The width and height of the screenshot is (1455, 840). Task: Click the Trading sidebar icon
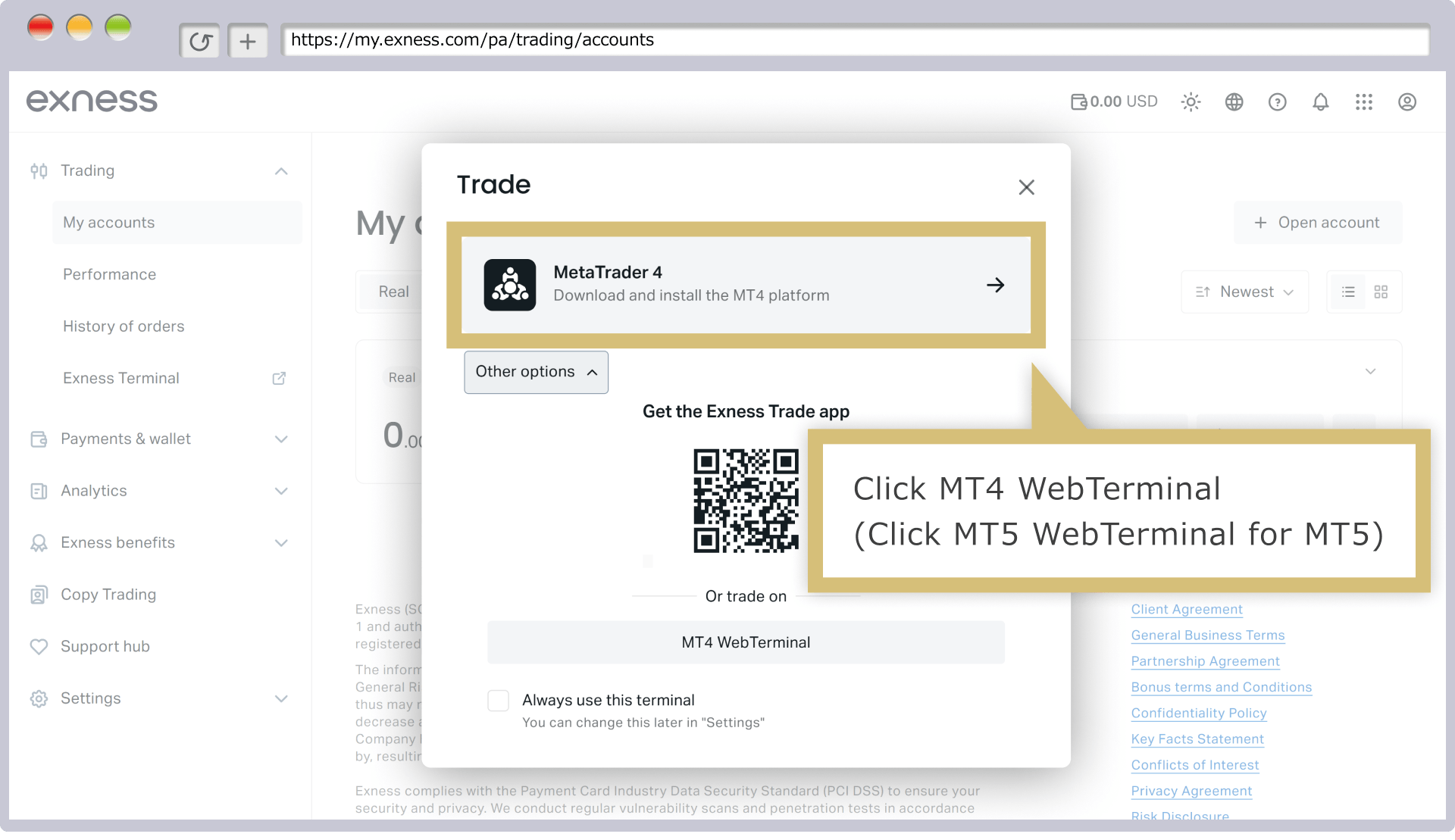point(39,171)
